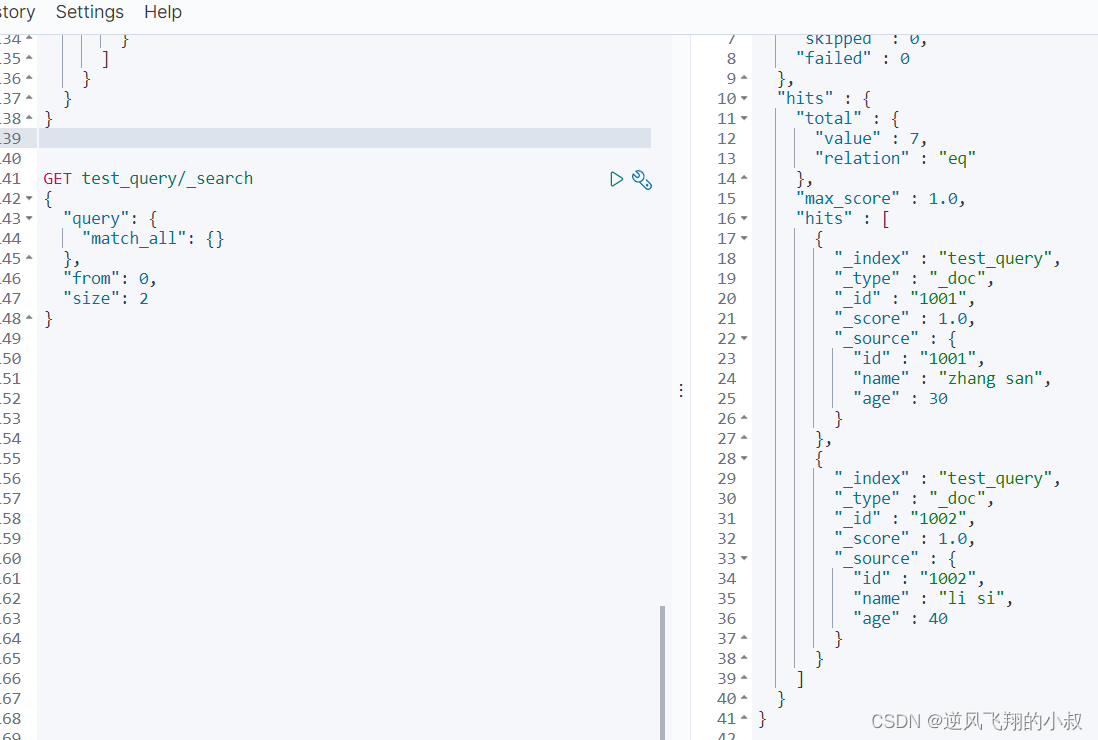Click "id" : "1001" on response line 23
This screenshot has width=1098, height=740.
918,358
